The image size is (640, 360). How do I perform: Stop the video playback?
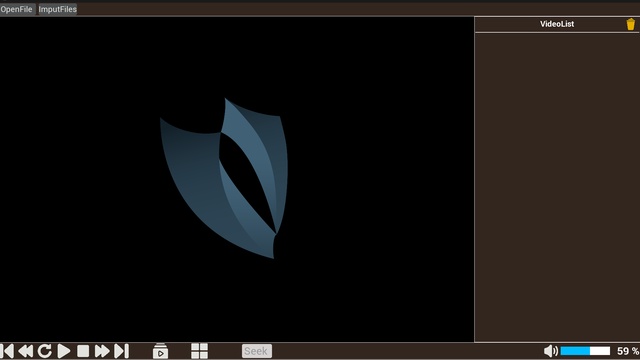coord(83,351)
